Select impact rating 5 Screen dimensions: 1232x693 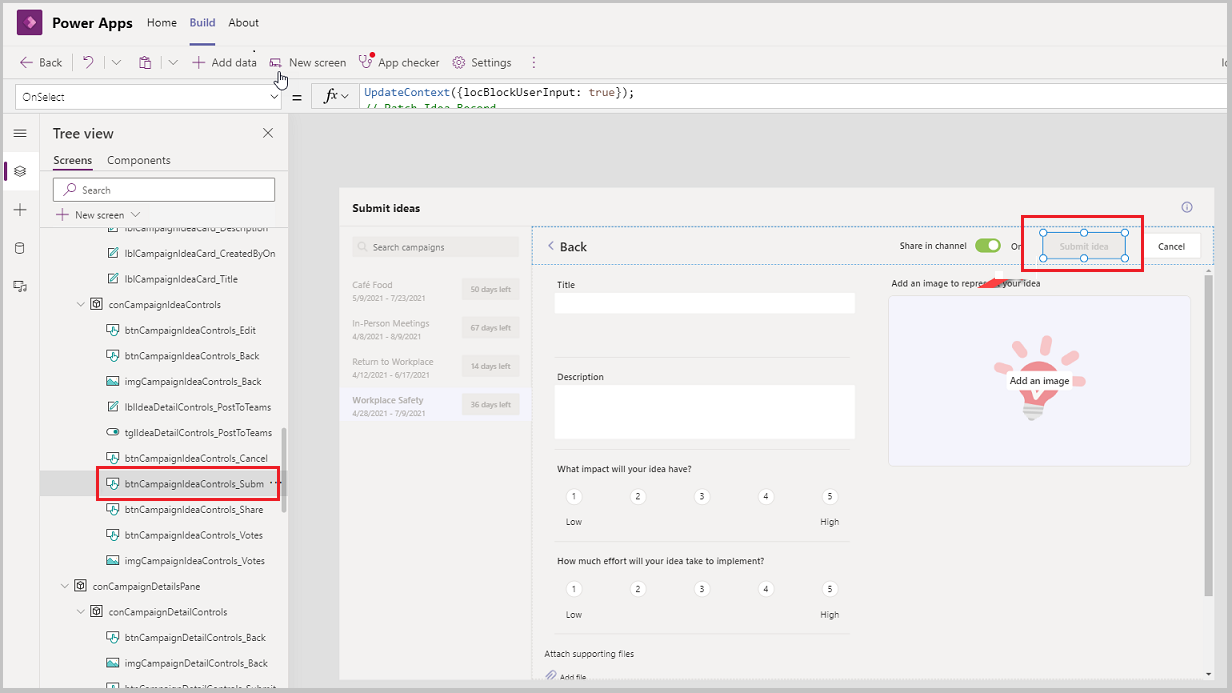pyautogui.click(x=829, y=497)
